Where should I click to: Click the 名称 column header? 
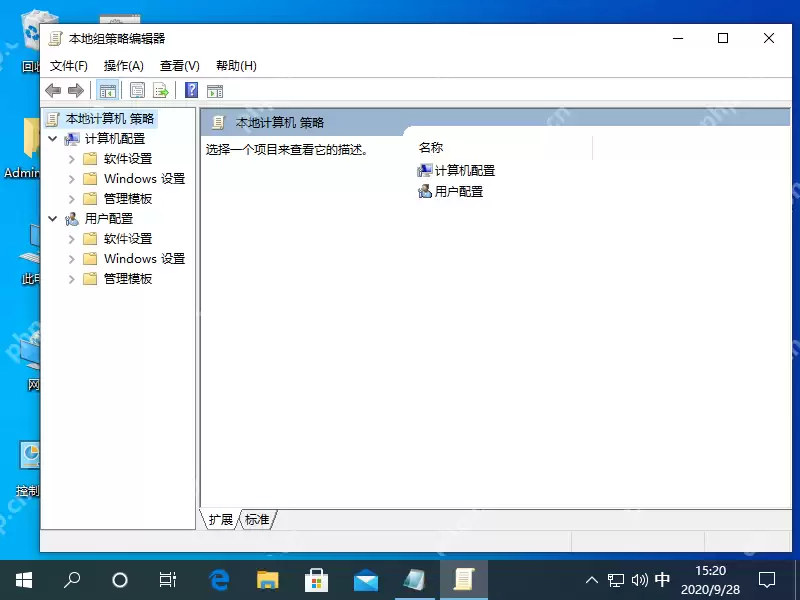[430, 147]
